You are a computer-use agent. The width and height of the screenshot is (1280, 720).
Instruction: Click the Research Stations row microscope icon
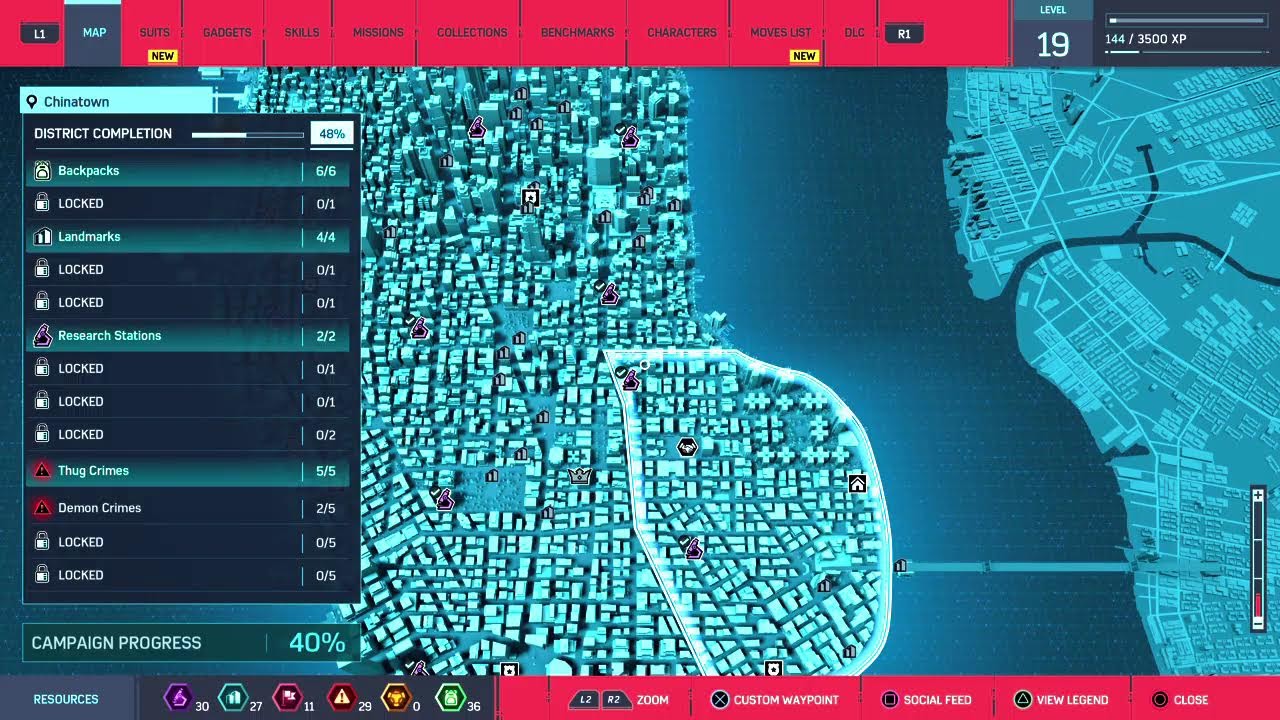click(x=42, y=336)
